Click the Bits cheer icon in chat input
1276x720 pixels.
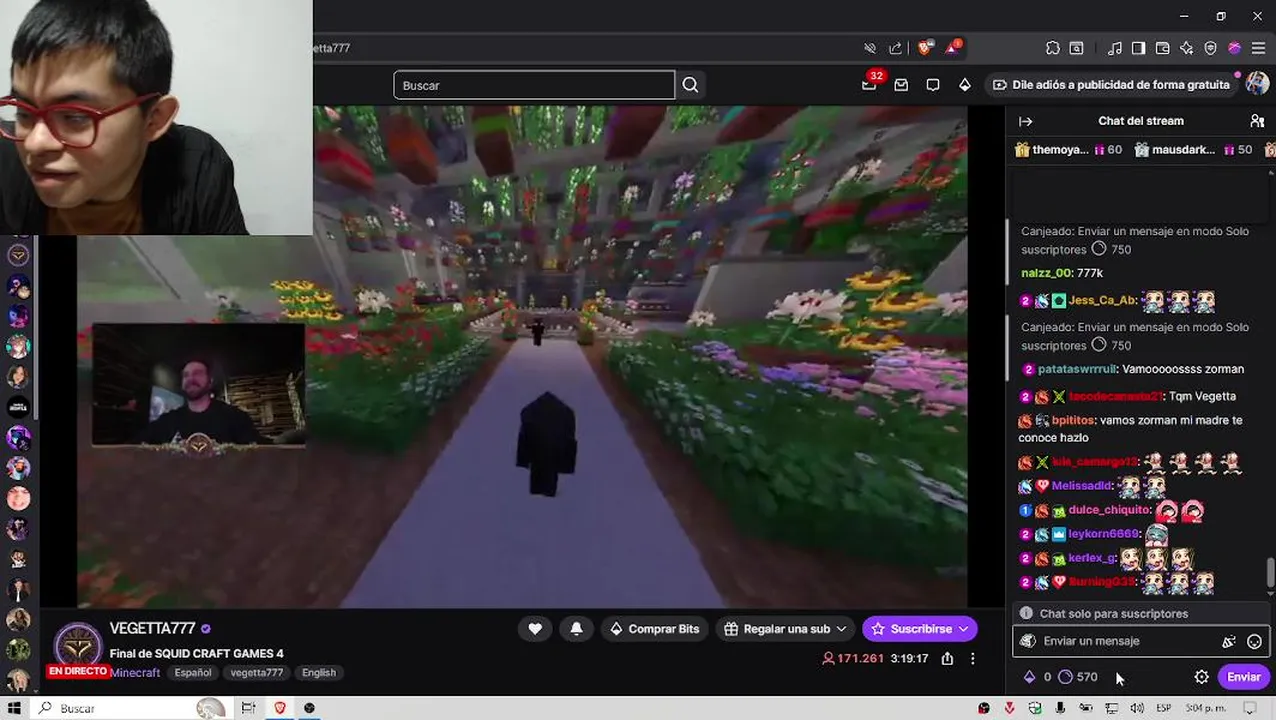pyautogui.click(x=1229, y=642)
